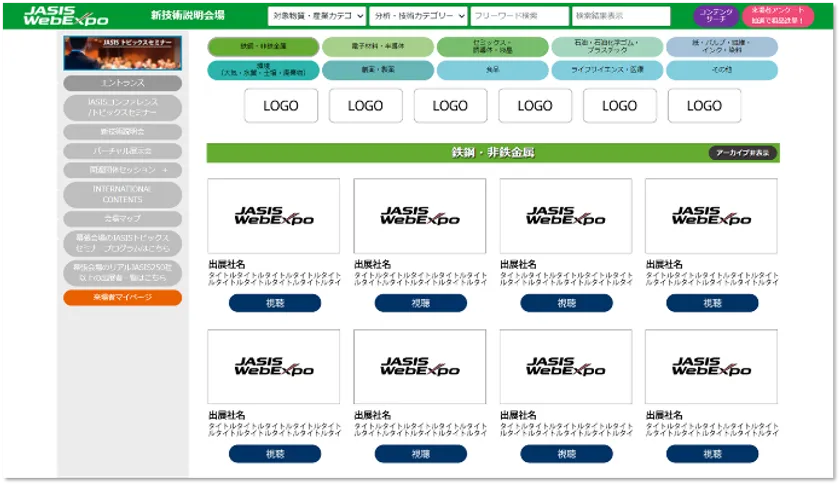Click the orange 来場者マイページ button
Screen dimensions: 840x485
pos(123,297)
